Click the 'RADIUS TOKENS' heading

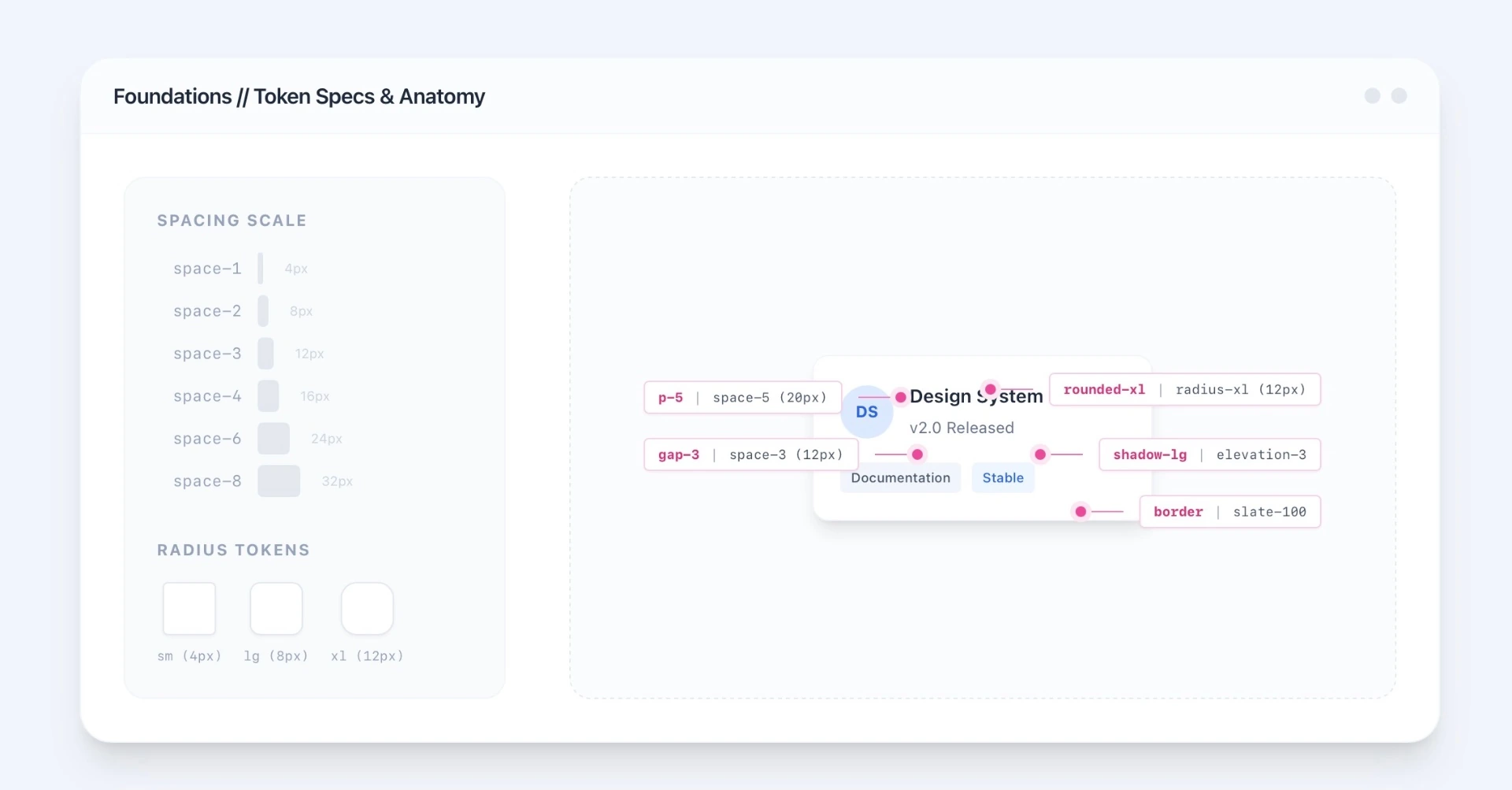point(233,550)
